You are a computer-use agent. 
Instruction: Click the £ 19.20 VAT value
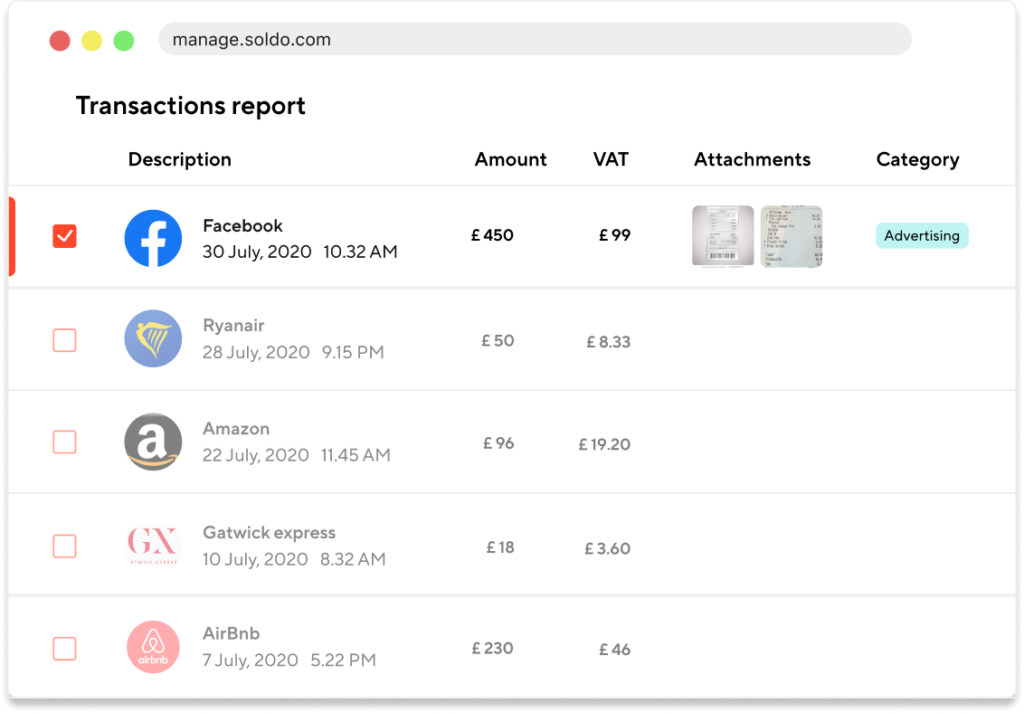(x=605, y=445)
